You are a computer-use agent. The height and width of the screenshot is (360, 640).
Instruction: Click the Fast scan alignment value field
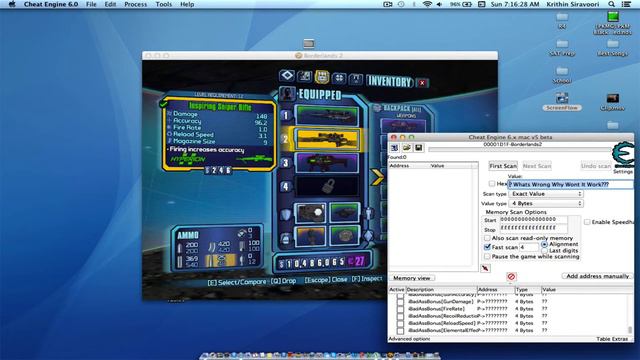(529, 247)
